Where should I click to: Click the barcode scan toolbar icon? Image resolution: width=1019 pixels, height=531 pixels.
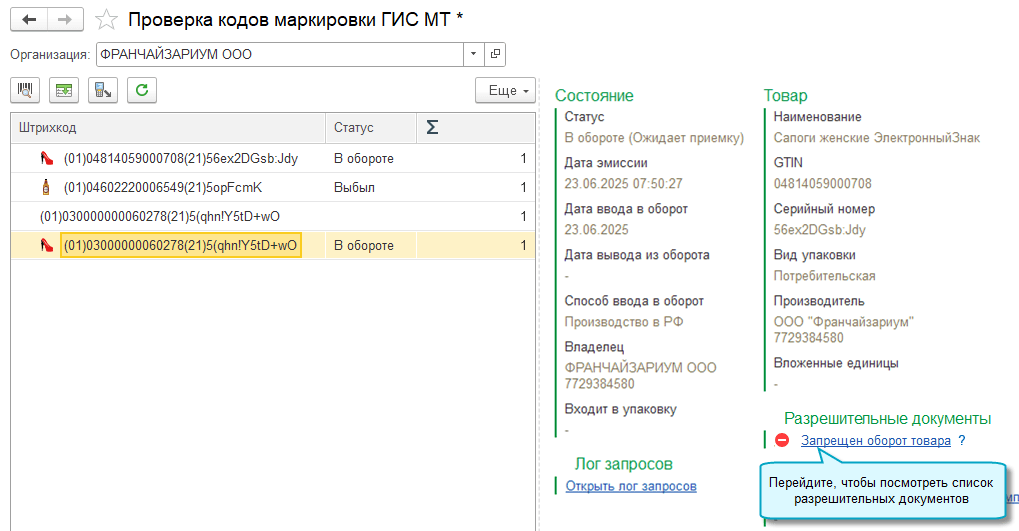(25, 90)
